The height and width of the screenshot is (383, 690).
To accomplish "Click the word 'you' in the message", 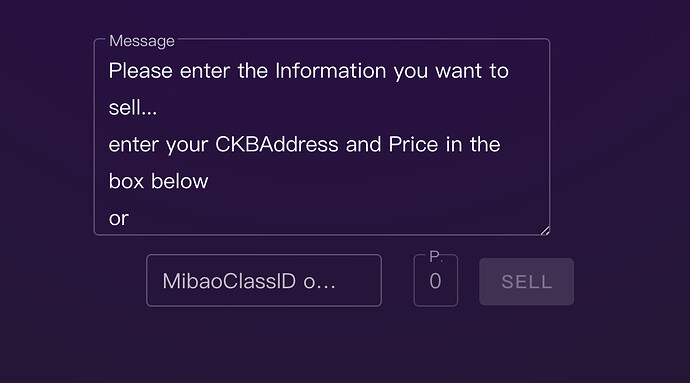I will pyautogui.click(x=411, y=72).
